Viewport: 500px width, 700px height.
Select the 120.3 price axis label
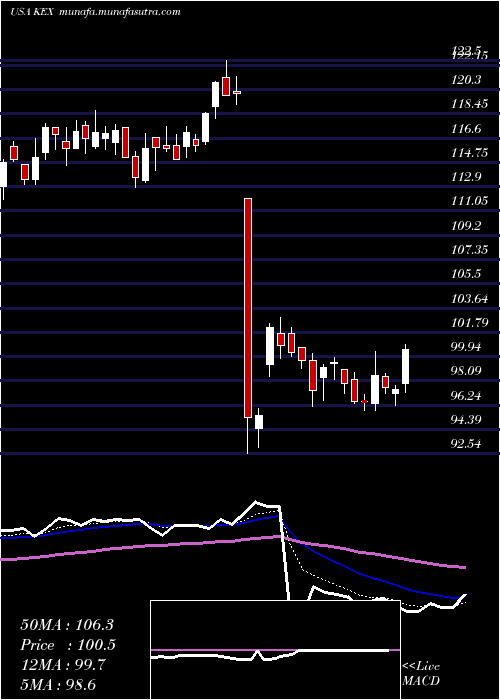(x=466, y=80)
